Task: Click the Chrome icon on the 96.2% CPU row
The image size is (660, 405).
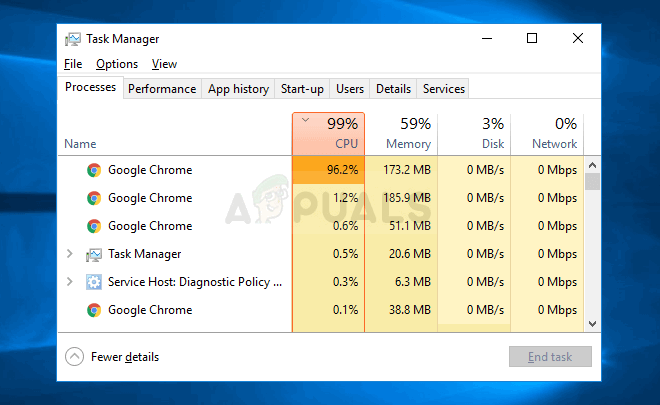Action: (93, 170)
